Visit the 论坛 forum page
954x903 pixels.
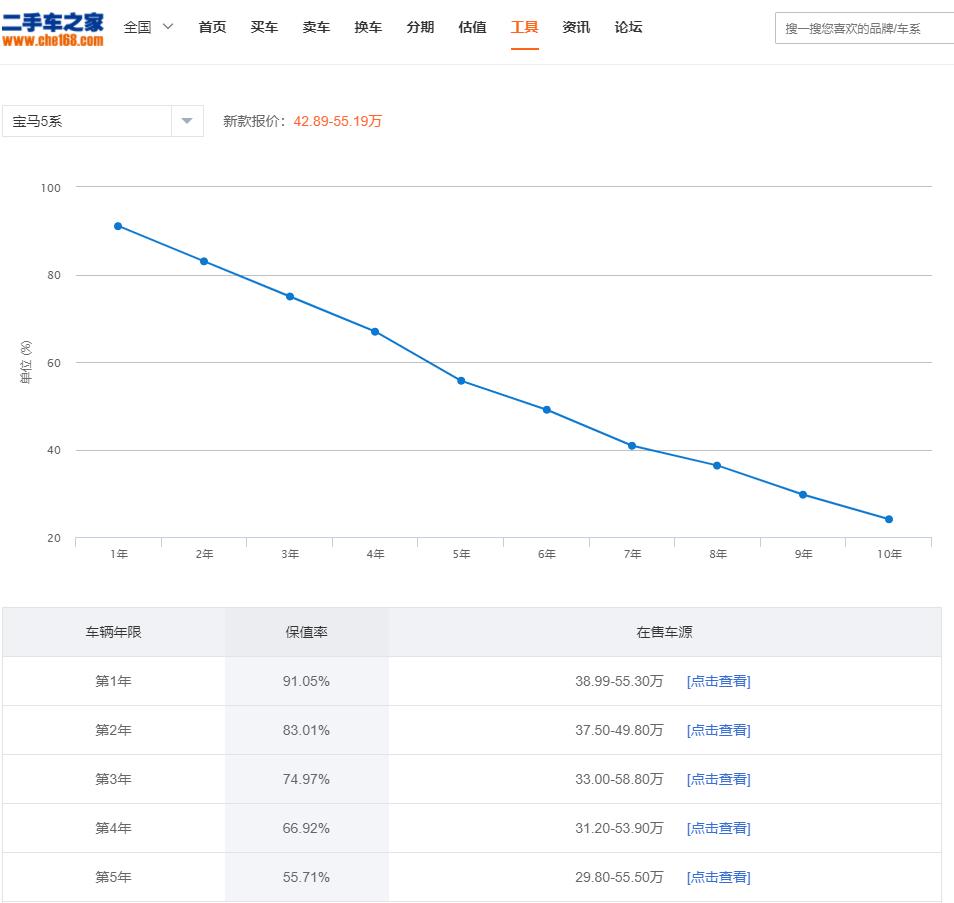[x=629, y=27]
